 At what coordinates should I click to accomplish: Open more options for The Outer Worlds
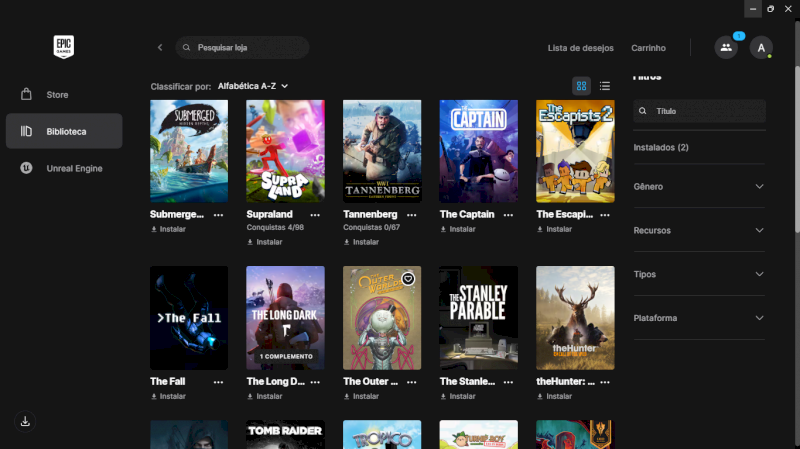tap(412, 382)
